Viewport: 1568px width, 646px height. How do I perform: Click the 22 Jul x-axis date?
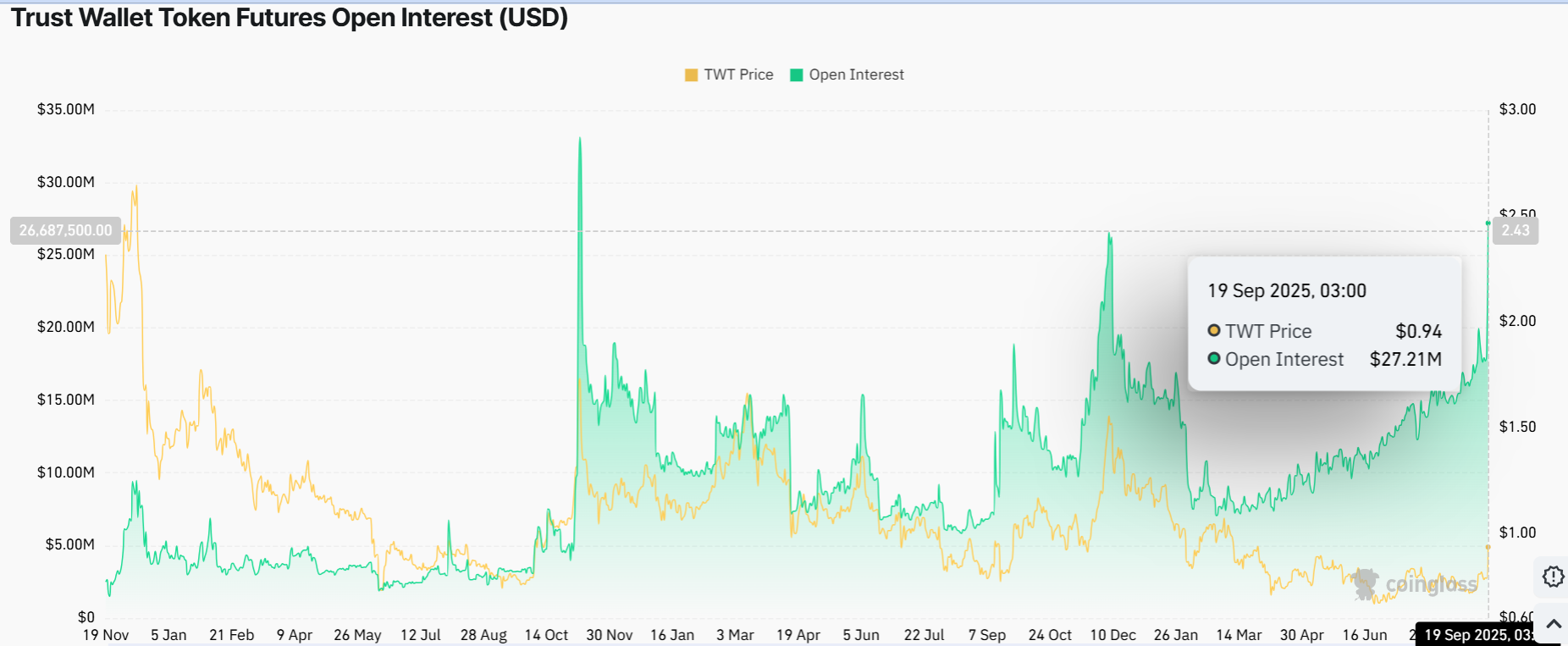tap(924, 635)
